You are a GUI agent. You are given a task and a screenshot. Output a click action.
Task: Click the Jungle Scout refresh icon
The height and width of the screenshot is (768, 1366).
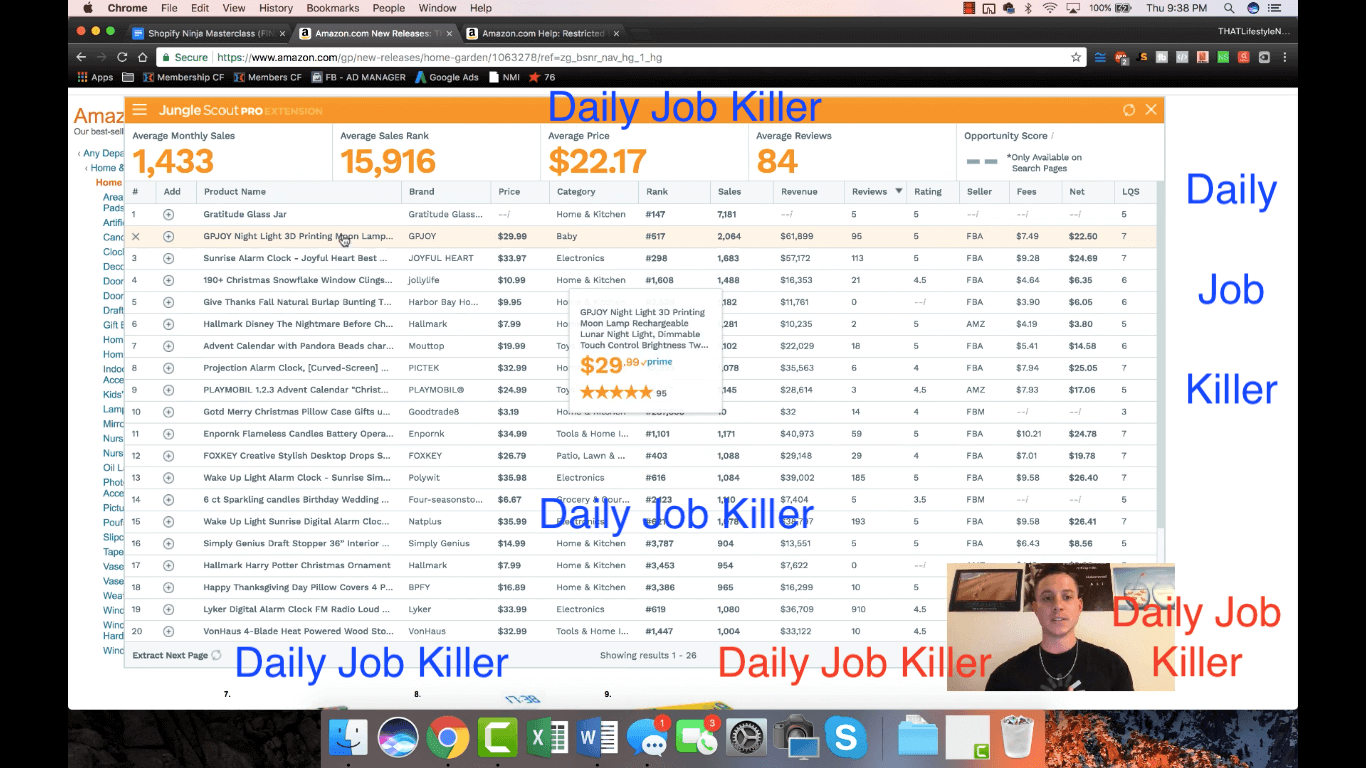click(1129, 110)
